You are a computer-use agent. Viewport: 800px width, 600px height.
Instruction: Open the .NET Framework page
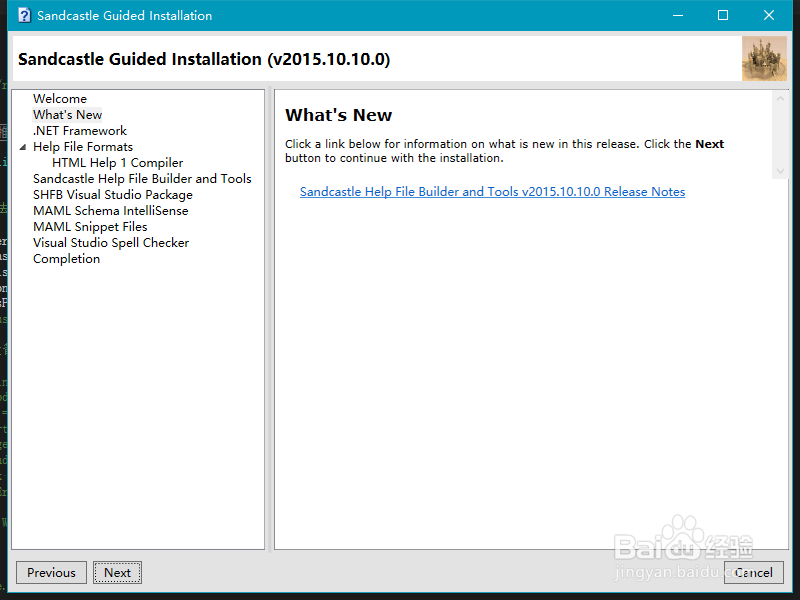pos(80,131)
